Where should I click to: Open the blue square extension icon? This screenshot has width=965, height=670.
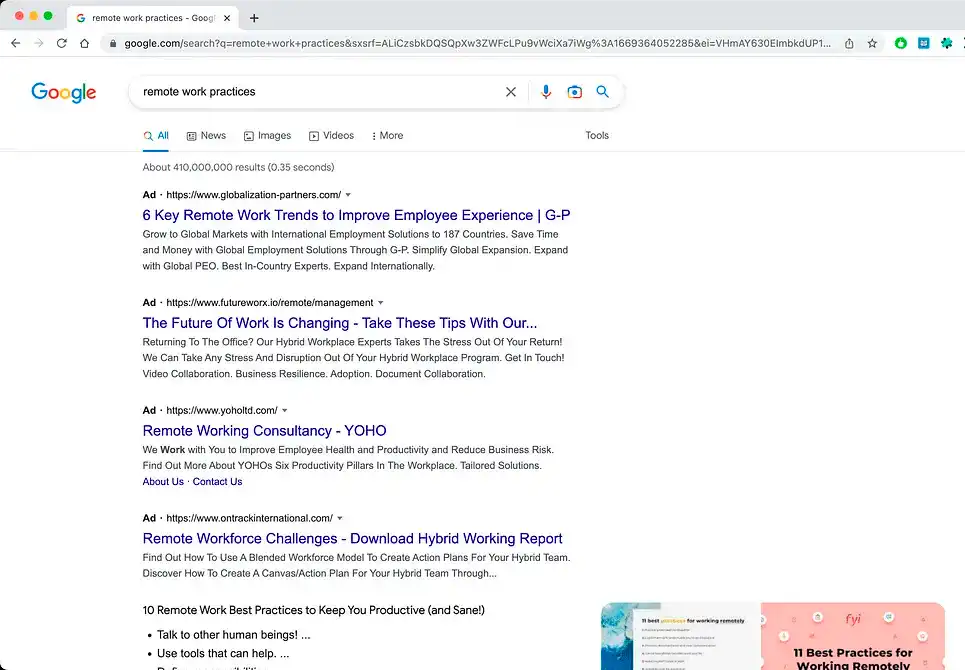tap(924, 43)
